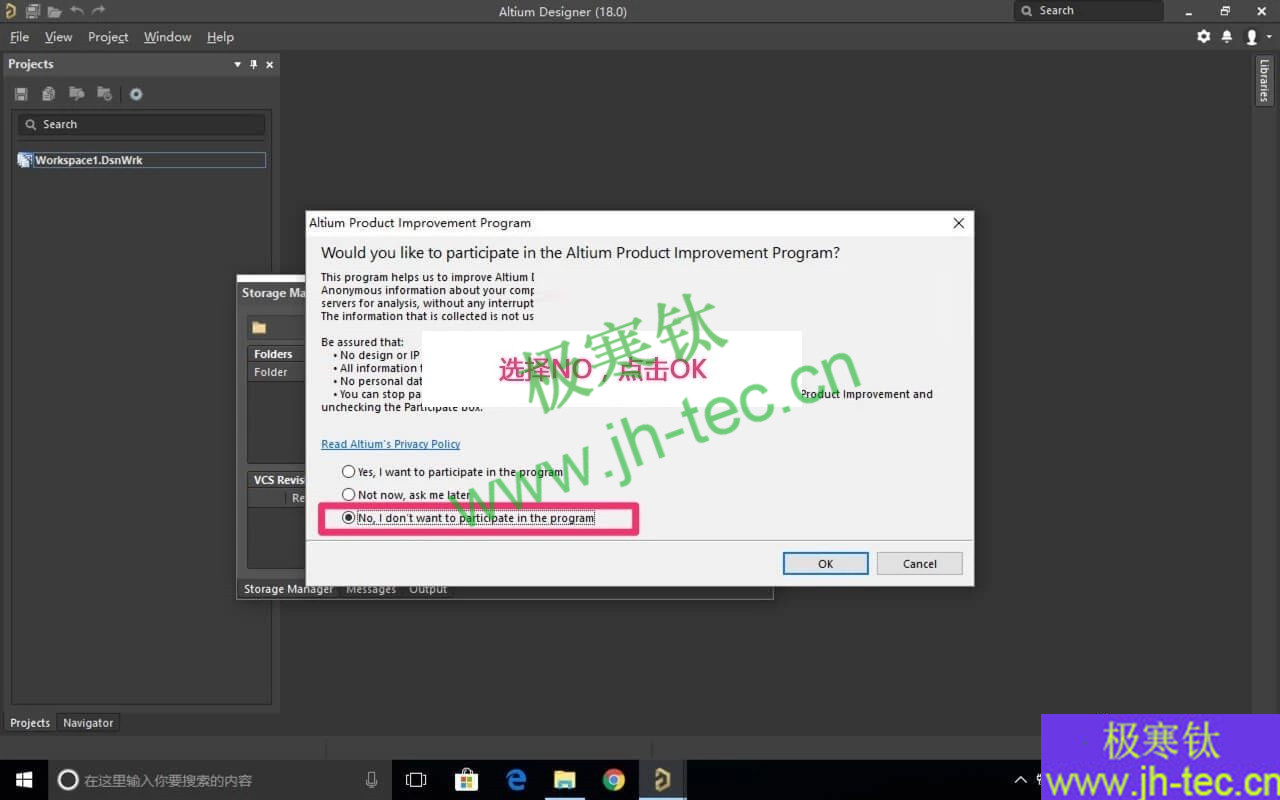This screenshot has width=1280, height=800.
Task: Click the microphone icon in the taskbar search
Action: coord(372,780)
